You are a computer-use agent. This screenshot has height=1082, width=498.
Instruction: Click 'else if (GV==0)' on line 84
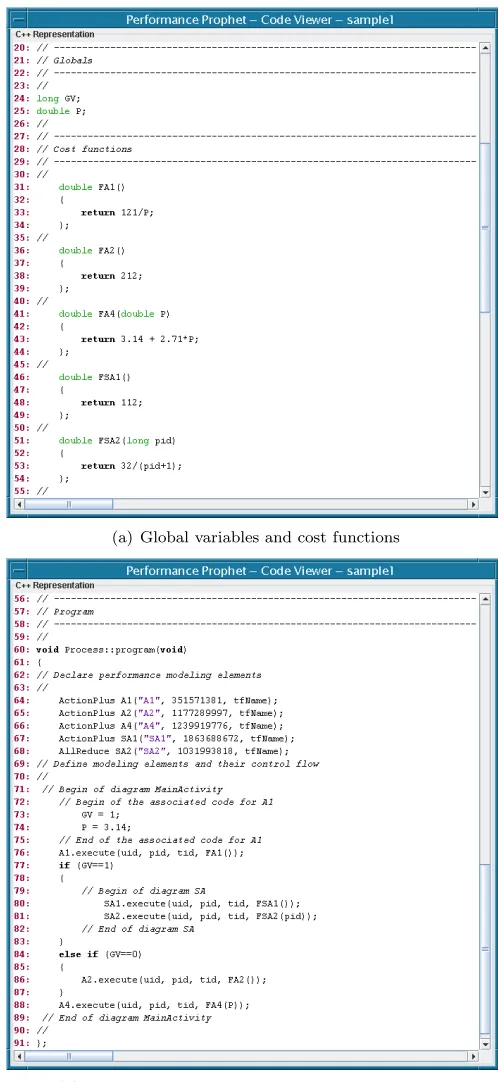click(101, 954)
